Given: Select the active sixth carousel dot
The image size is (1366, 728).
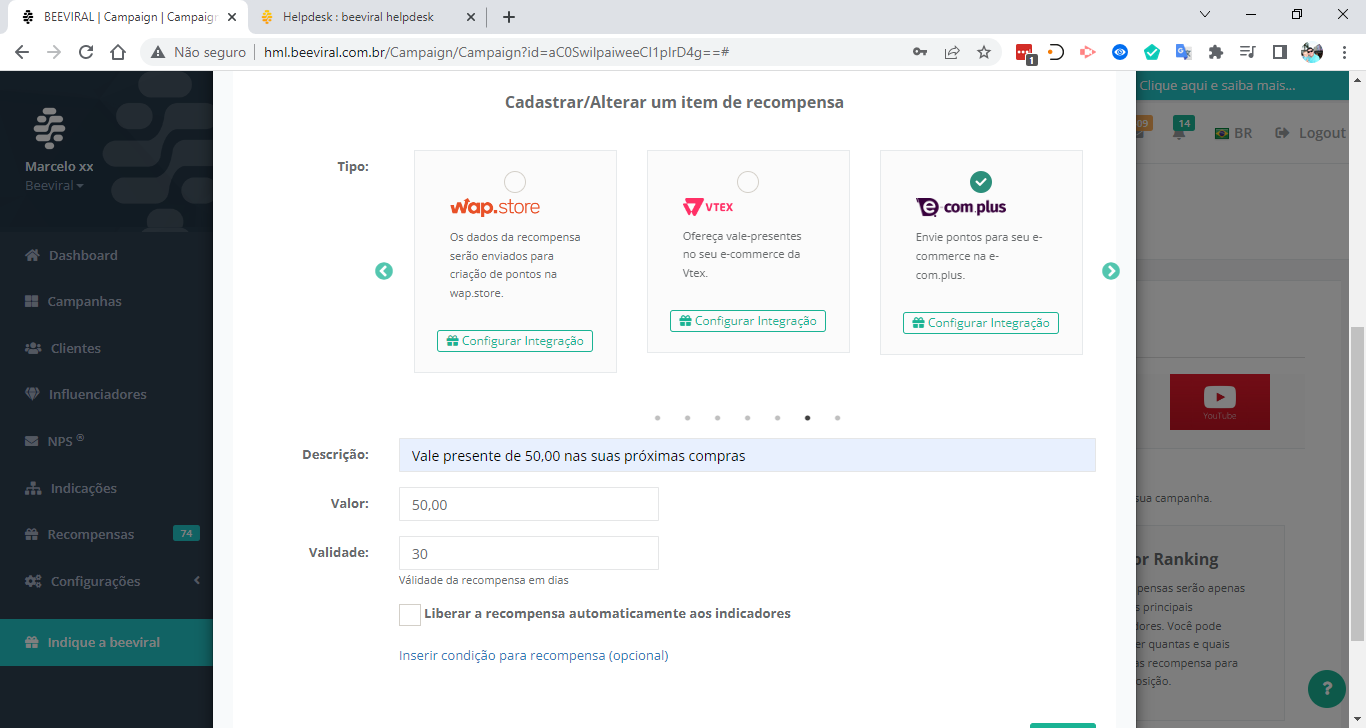Looking at the screenshot, I should [807, 418].
